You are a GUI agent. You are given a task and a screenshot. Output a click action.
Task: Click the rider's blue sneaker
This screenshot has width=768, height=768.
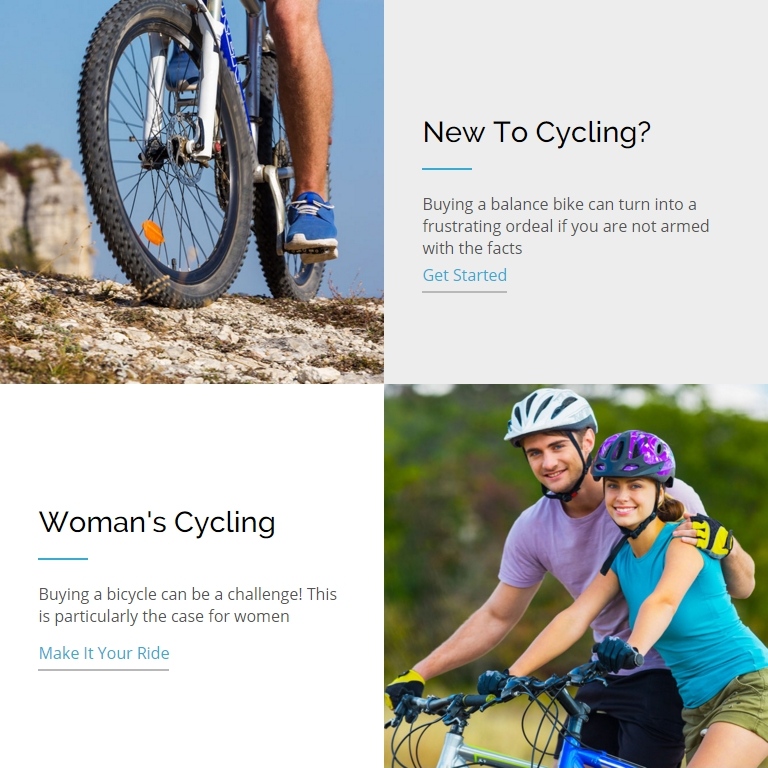coord(312,224)
